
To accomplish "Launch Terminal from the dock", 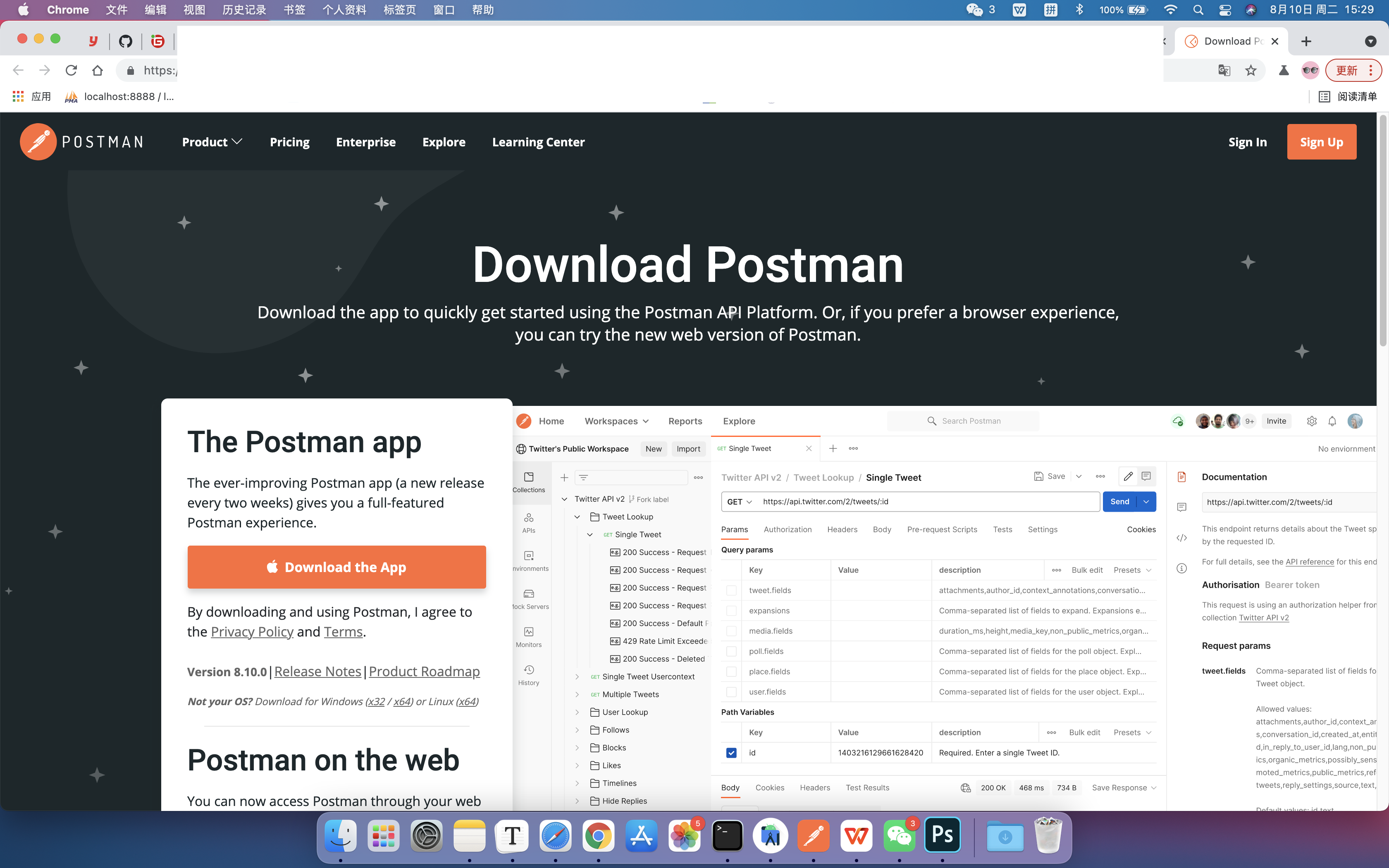I will click(x=727, y=836).
